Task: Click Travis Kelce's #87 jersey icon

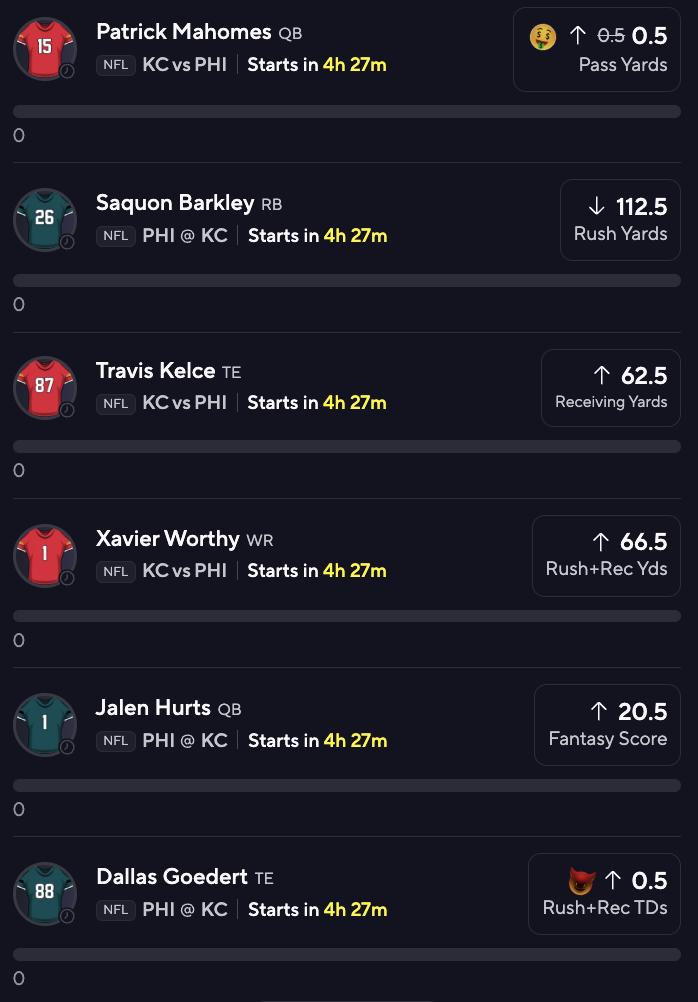Action: coord(44,387)
